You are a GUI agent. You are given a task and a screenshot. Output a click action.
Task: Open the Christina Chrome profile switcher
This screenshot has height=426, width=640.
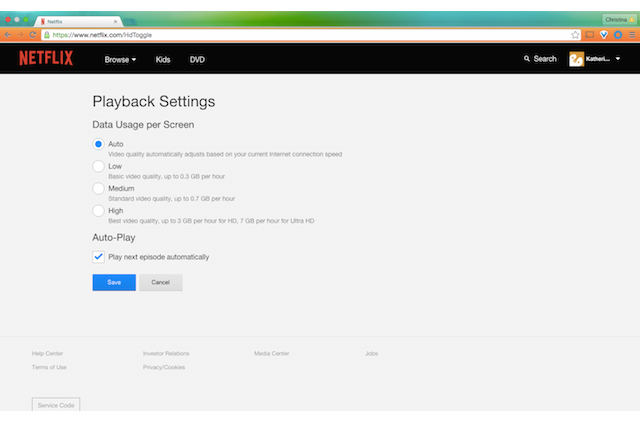point(616,19)
